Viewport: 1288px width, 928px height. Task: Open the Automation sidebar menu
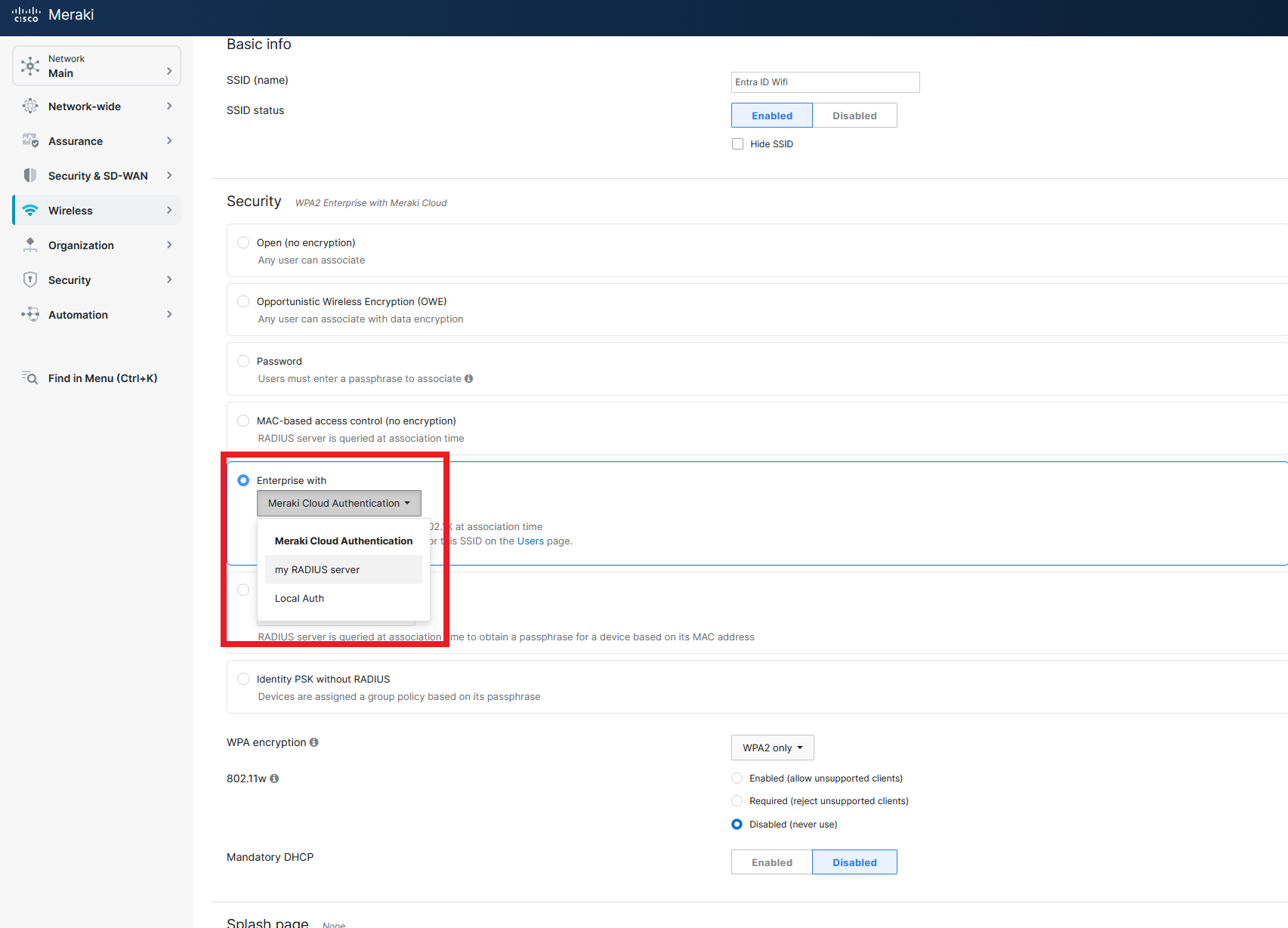(97, 315)
